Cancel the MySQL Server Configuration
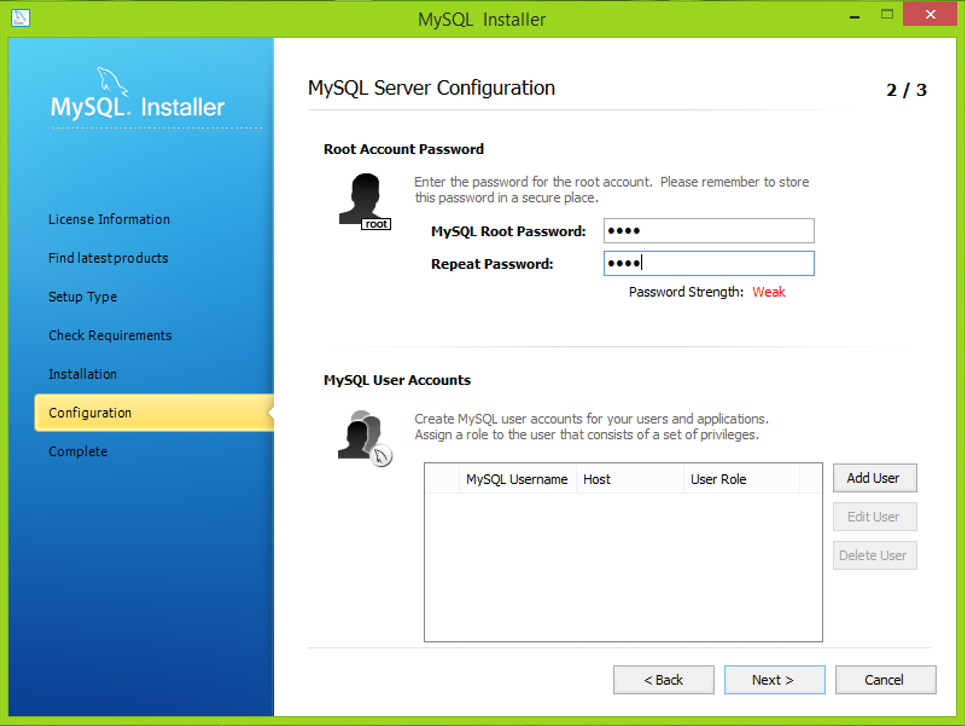The height and width of the screenshot is (726, 965). [885, 679]
